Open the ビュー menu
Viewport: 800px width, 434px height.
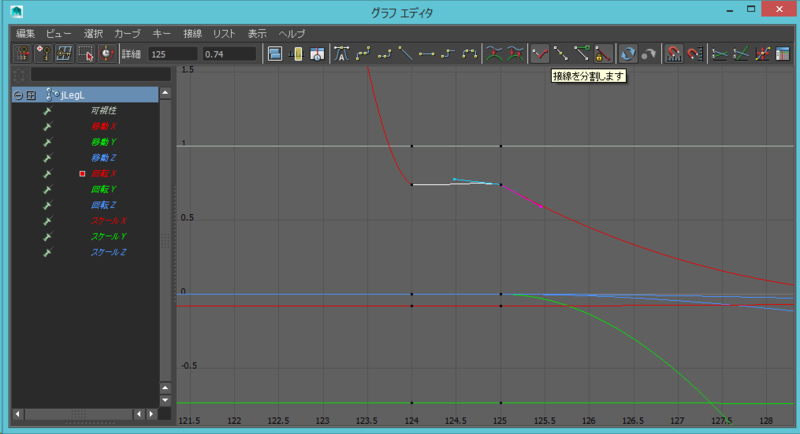[x=59, y=34]
